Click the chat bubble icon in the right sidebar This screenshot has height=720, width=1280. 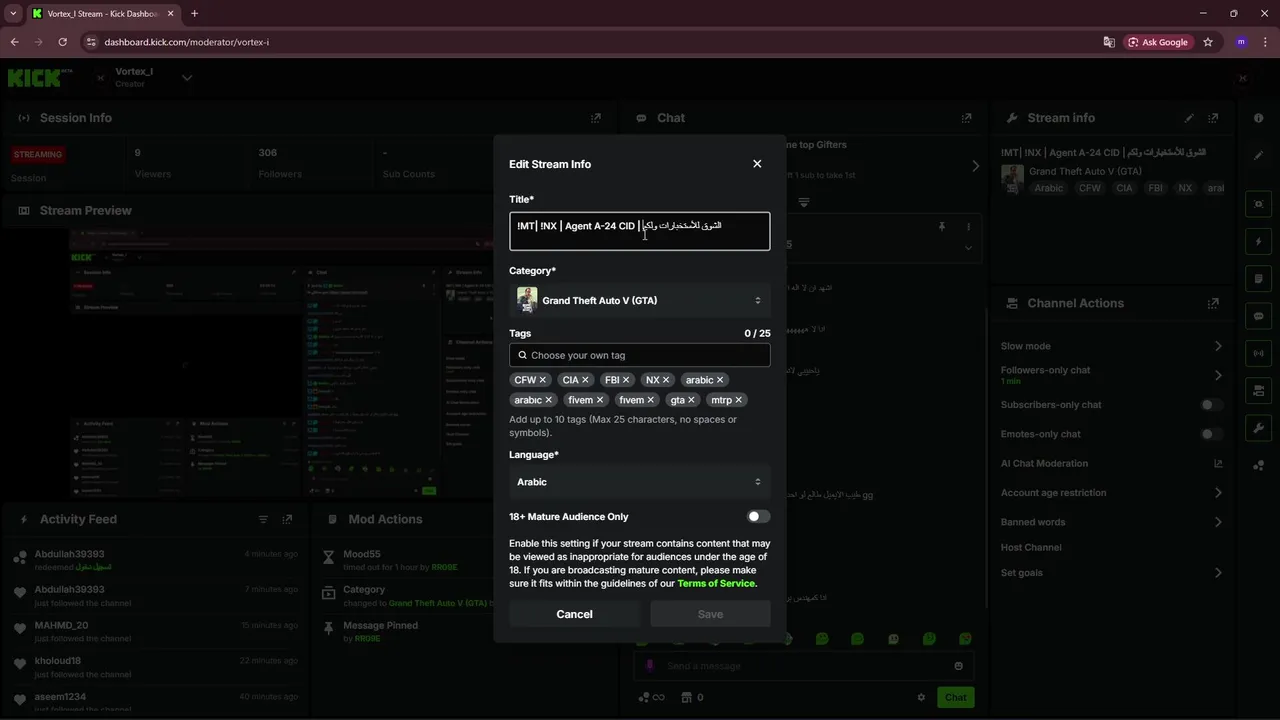tap(1258, 316)
